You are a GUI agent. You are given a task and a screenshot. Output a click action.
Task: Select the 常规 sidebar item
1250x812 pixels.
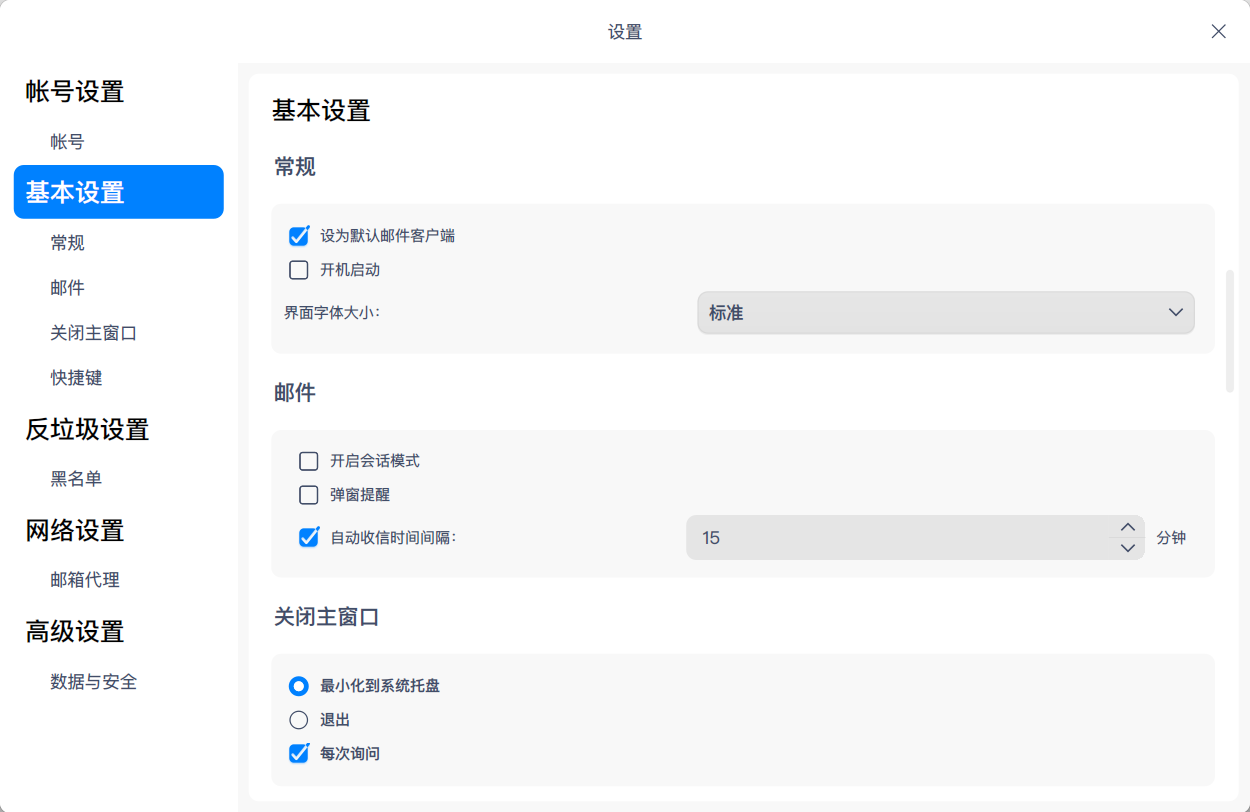pyautogui.click(x=66, y=242)
